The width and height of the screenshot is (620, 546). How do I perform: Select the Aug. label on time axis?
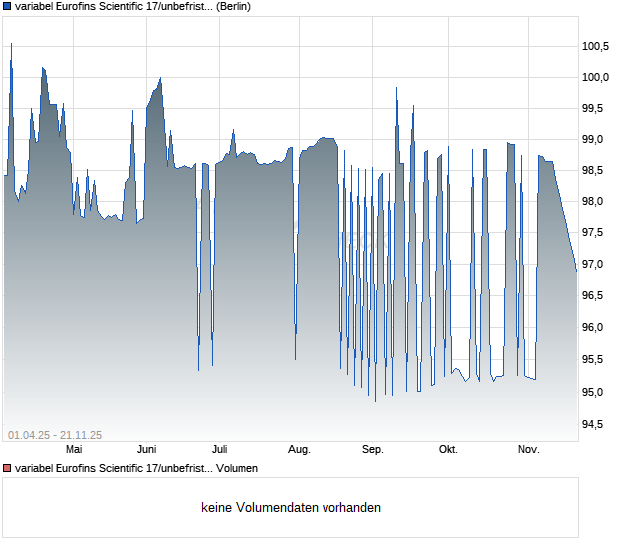299,450
